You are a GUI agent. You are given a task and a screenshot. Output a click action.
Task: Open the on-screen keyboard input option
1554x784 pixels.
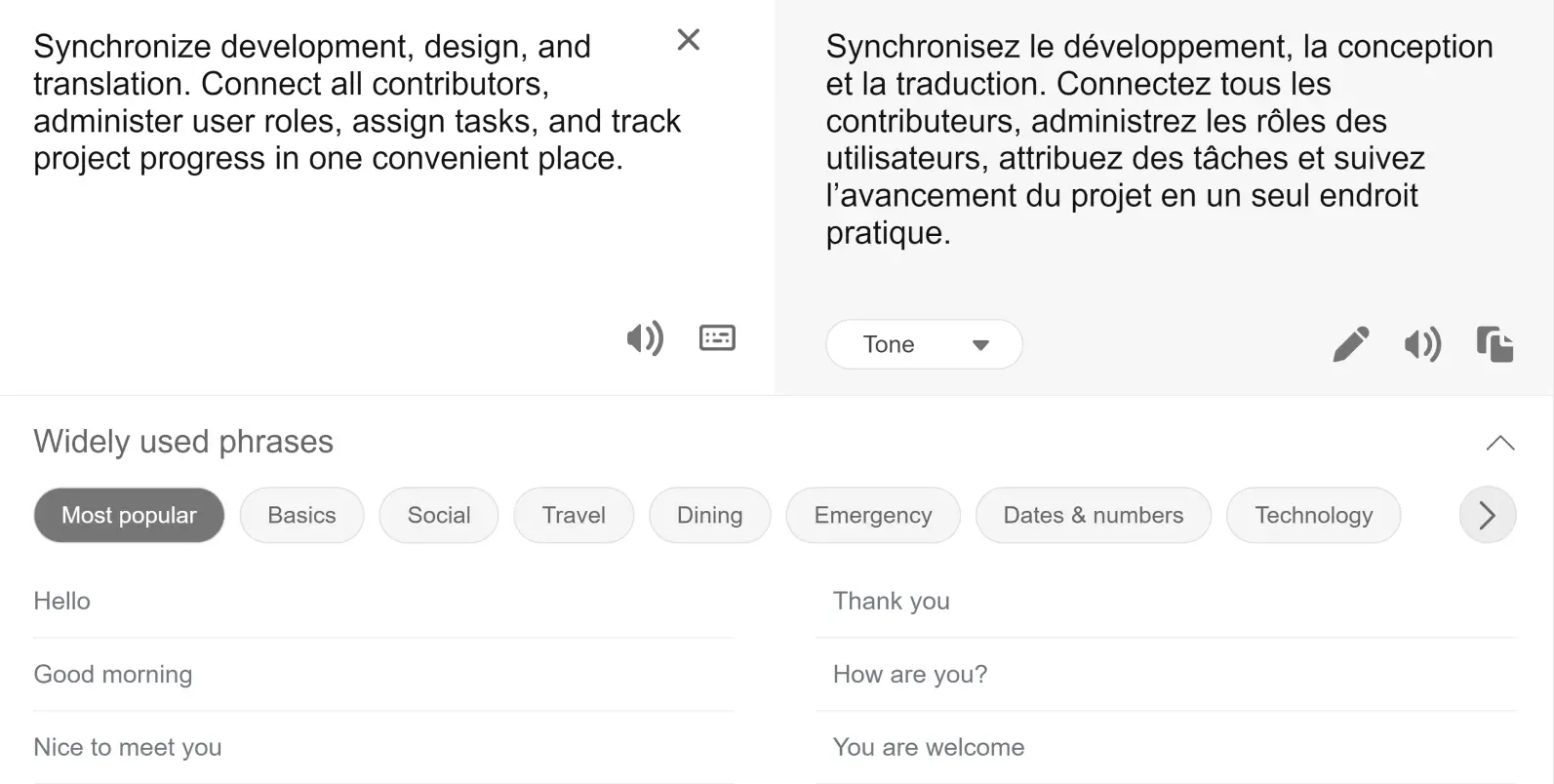pos(717,337)
